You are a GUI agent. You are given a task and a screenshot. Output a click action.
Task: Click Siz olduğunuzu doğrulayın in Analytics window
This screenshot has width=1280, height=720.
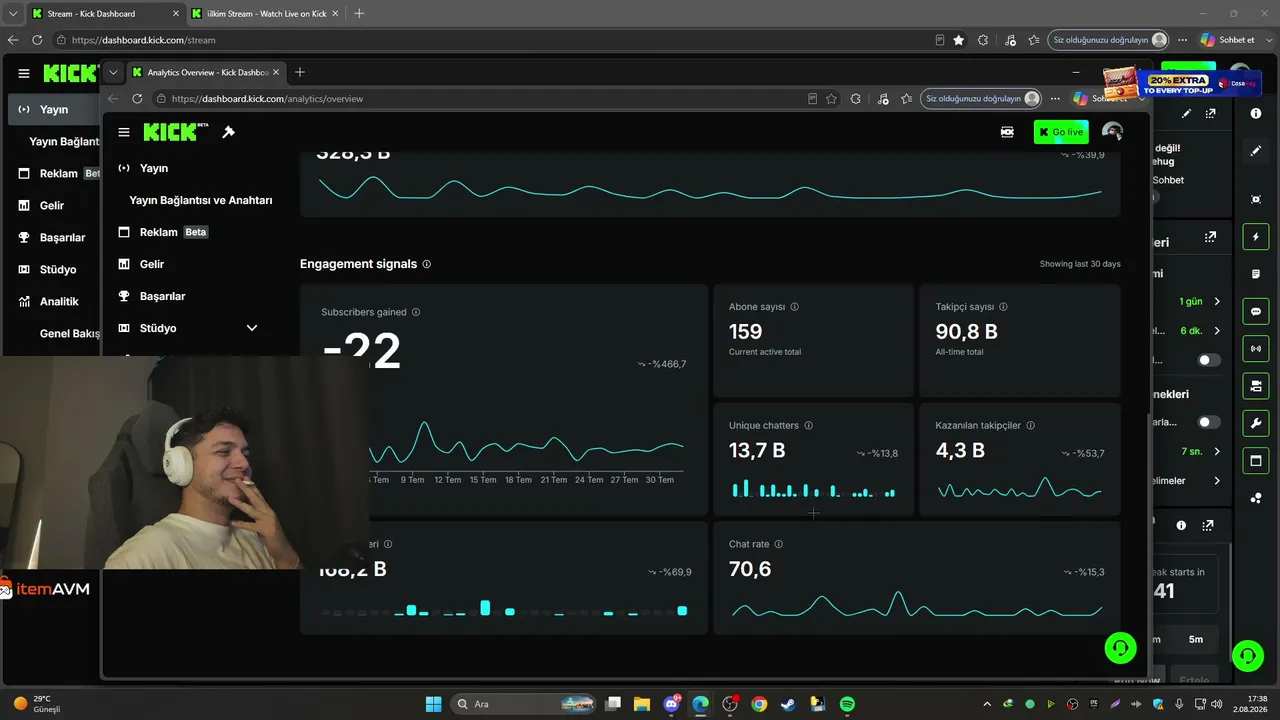(981, 99)
